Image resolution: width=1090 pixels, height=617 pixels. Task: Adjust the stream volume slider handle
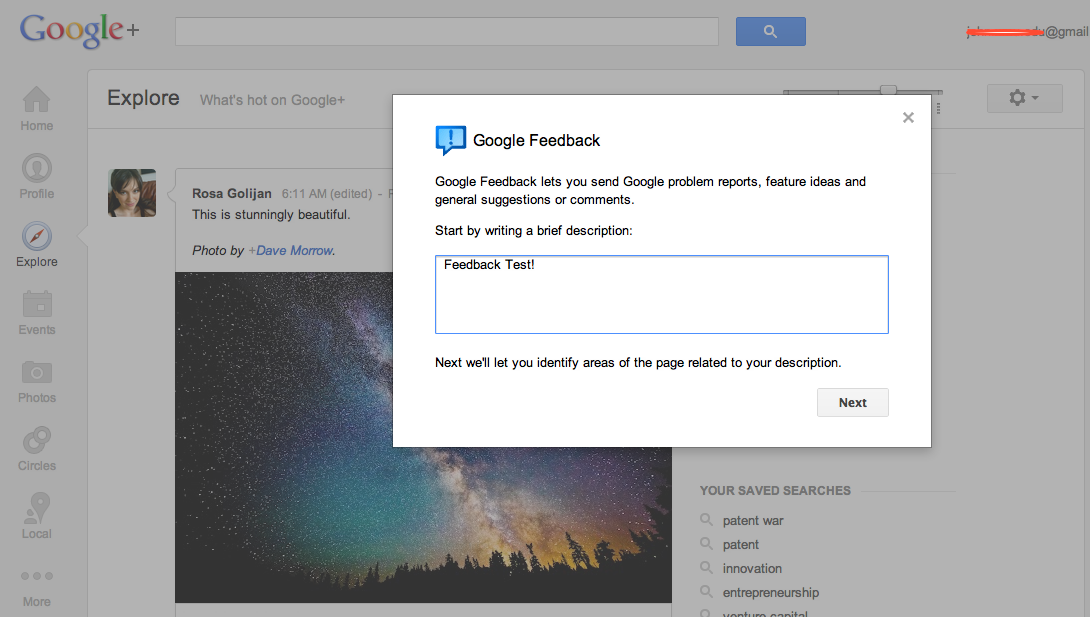(888, 90)
